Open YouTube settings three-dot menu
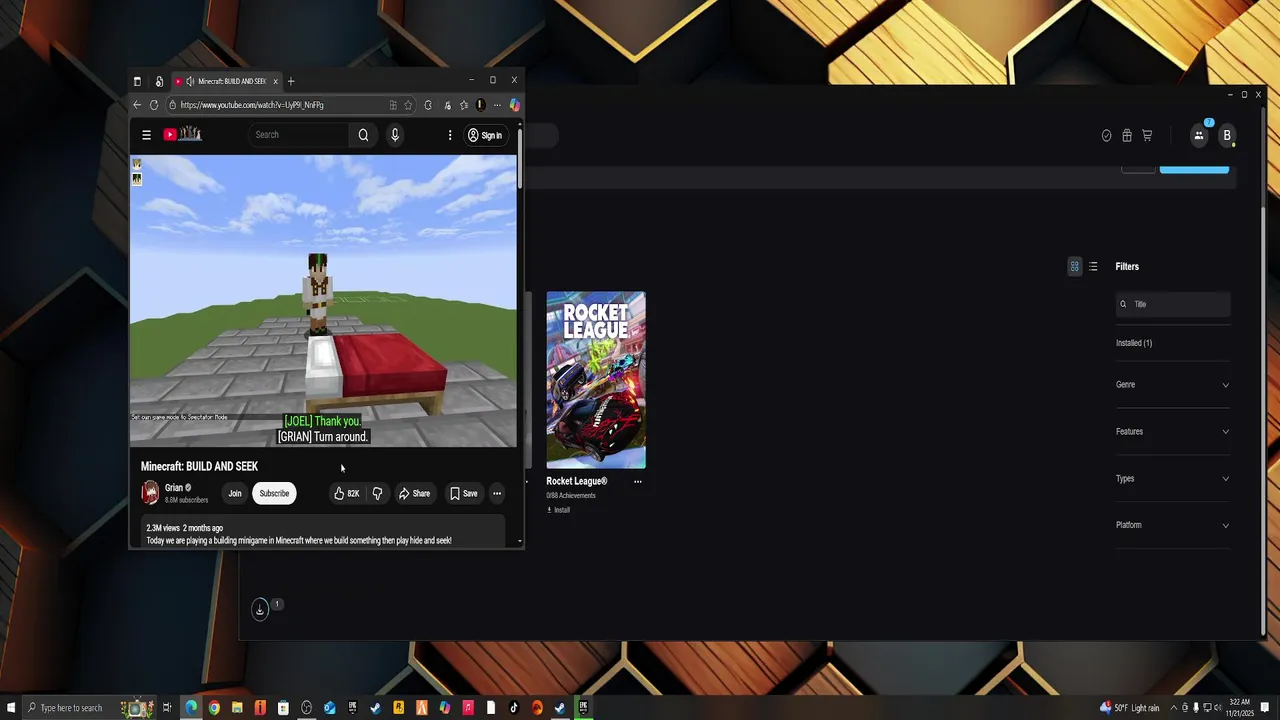Viewport: 1280px width, 720px height. (450, 135)
